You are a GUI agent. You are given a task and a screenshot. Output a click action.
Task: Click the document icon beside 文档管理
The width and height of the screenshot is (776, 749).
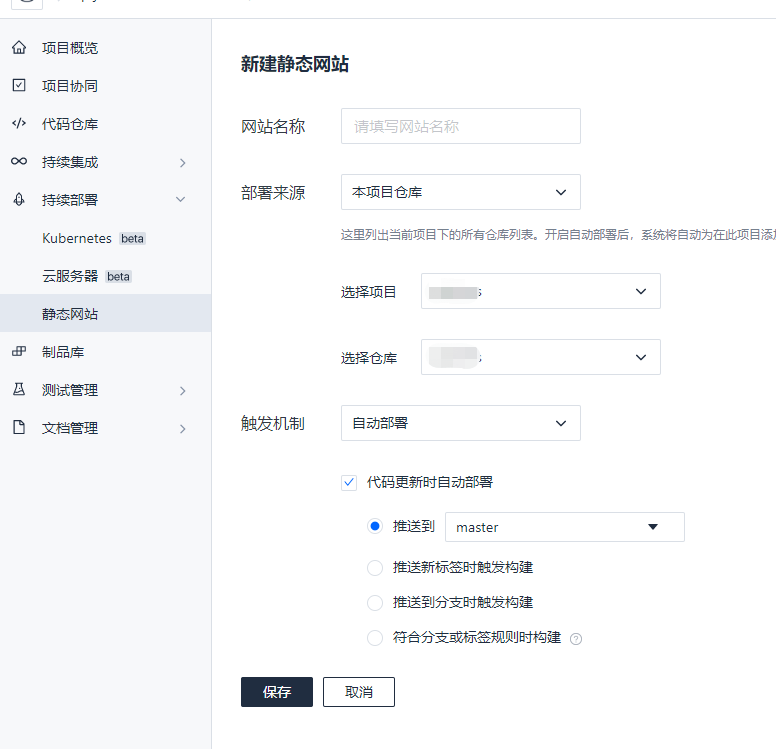19,428
